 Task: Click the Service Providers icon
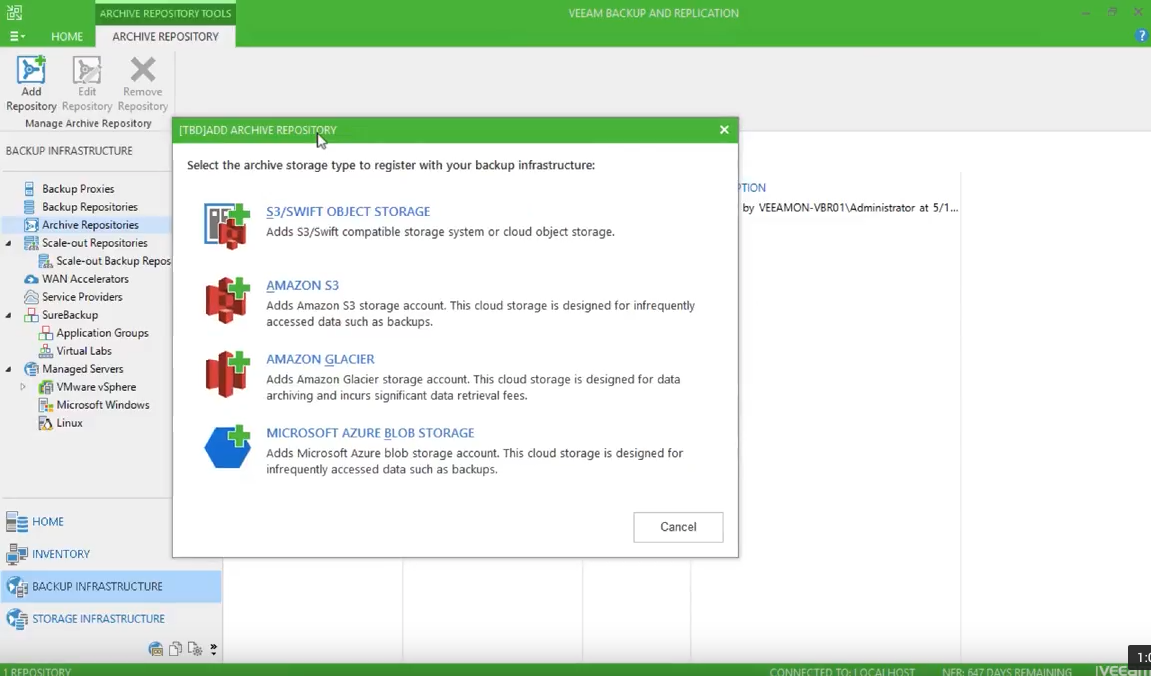(x=30, y=297)
